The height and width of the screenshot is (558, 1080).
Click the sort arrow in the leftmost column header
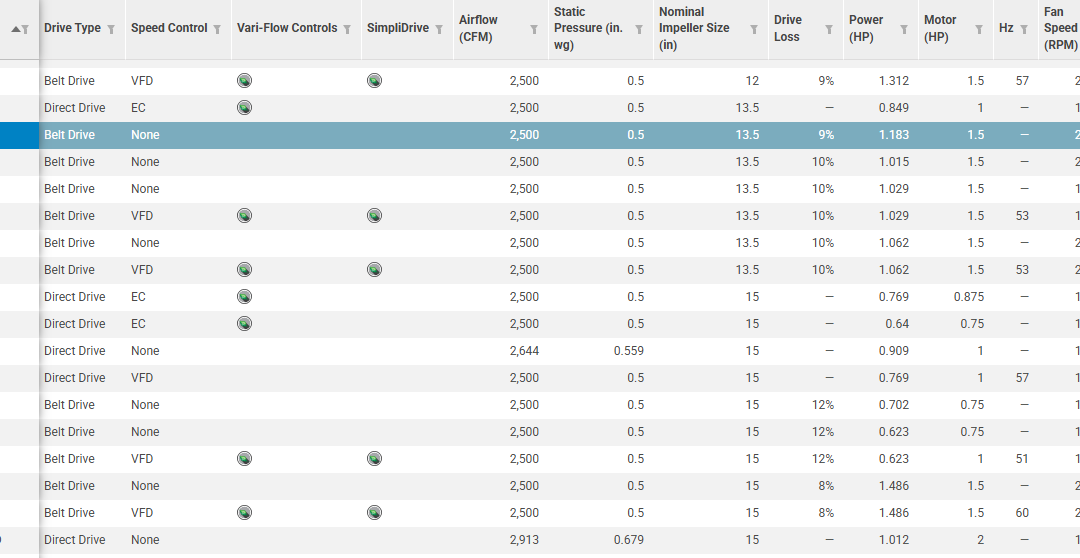click(16, 29)
